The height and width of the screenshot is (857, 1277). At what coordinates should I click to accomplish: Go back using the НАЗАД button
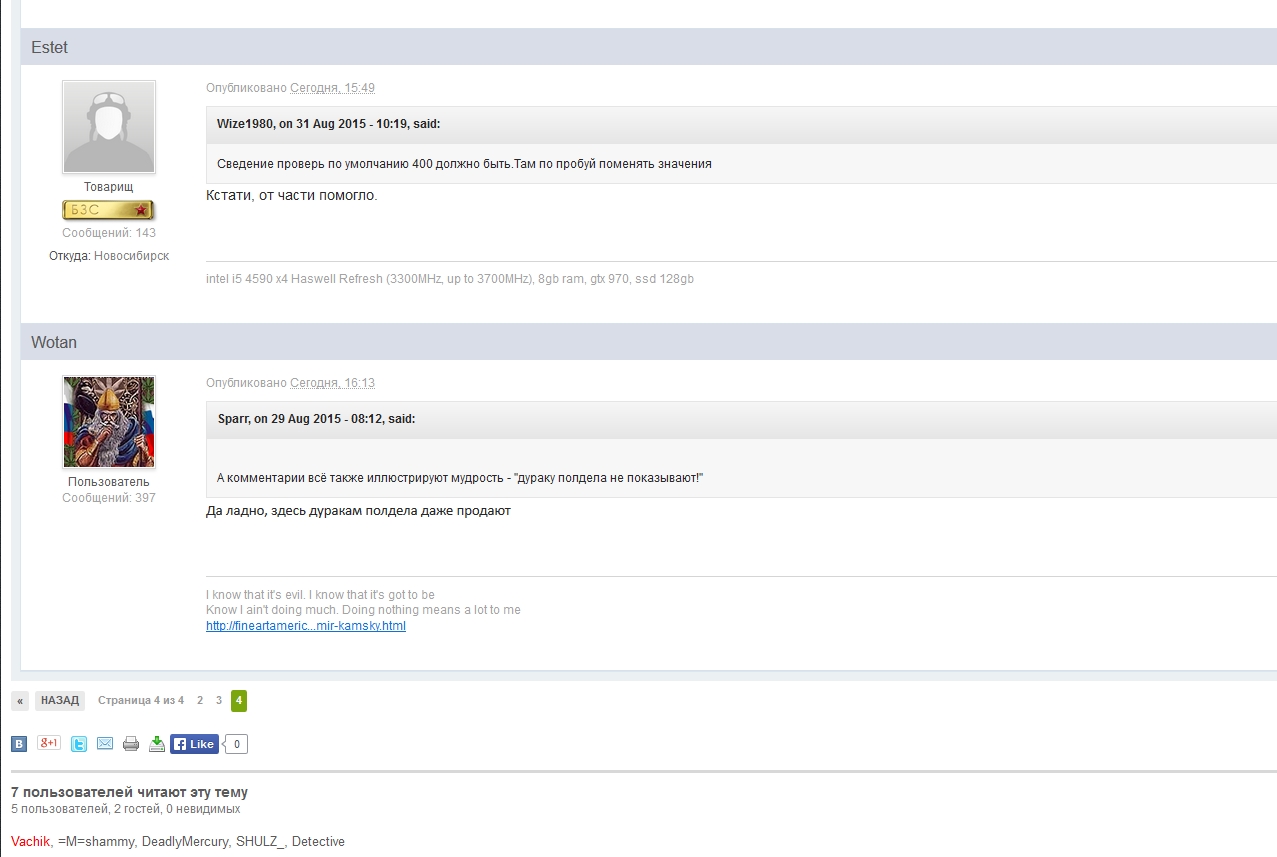tap(60, 701)
